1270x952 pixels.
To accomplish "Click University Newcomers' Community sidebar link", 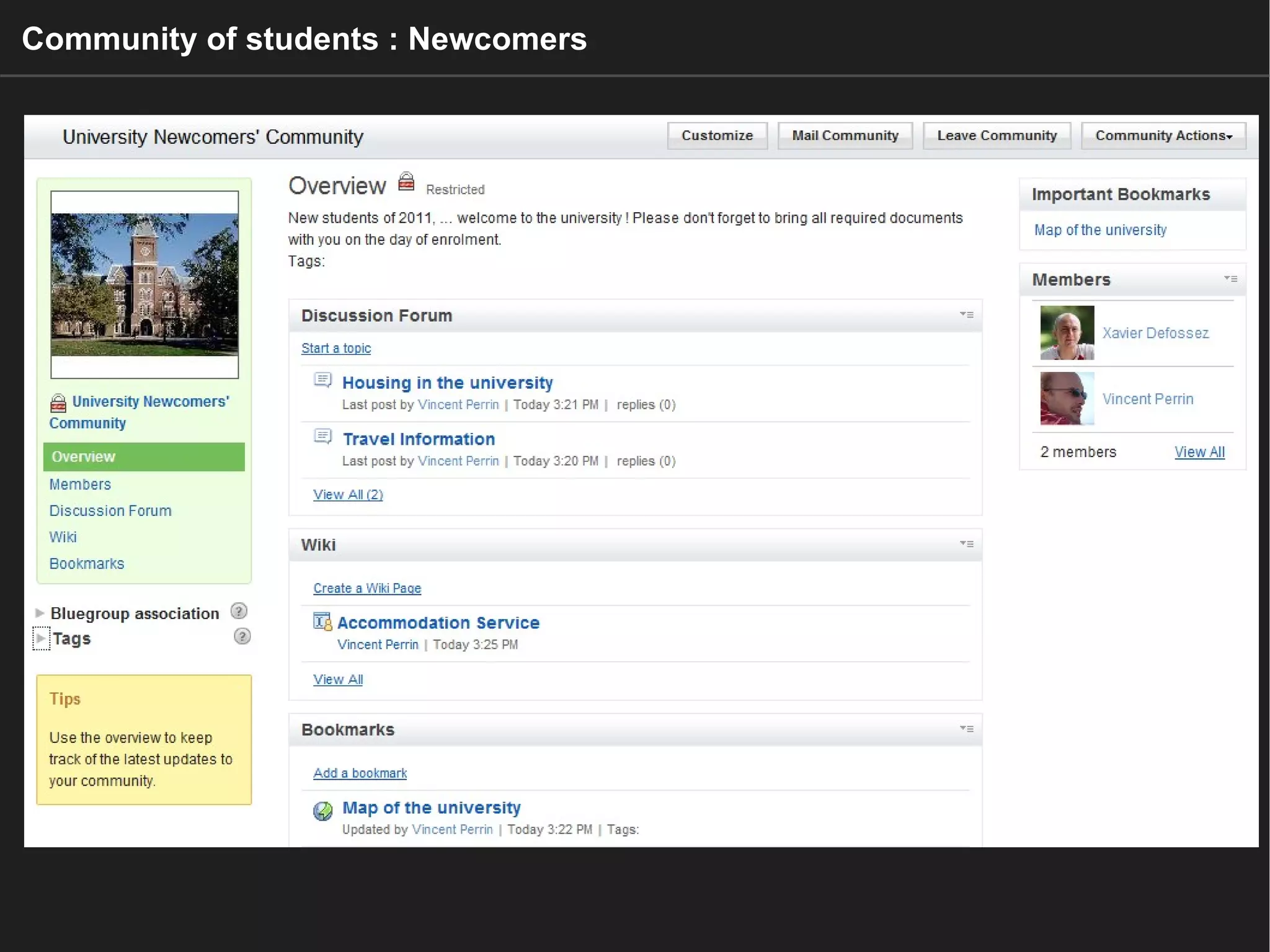I will coord(140,412).
